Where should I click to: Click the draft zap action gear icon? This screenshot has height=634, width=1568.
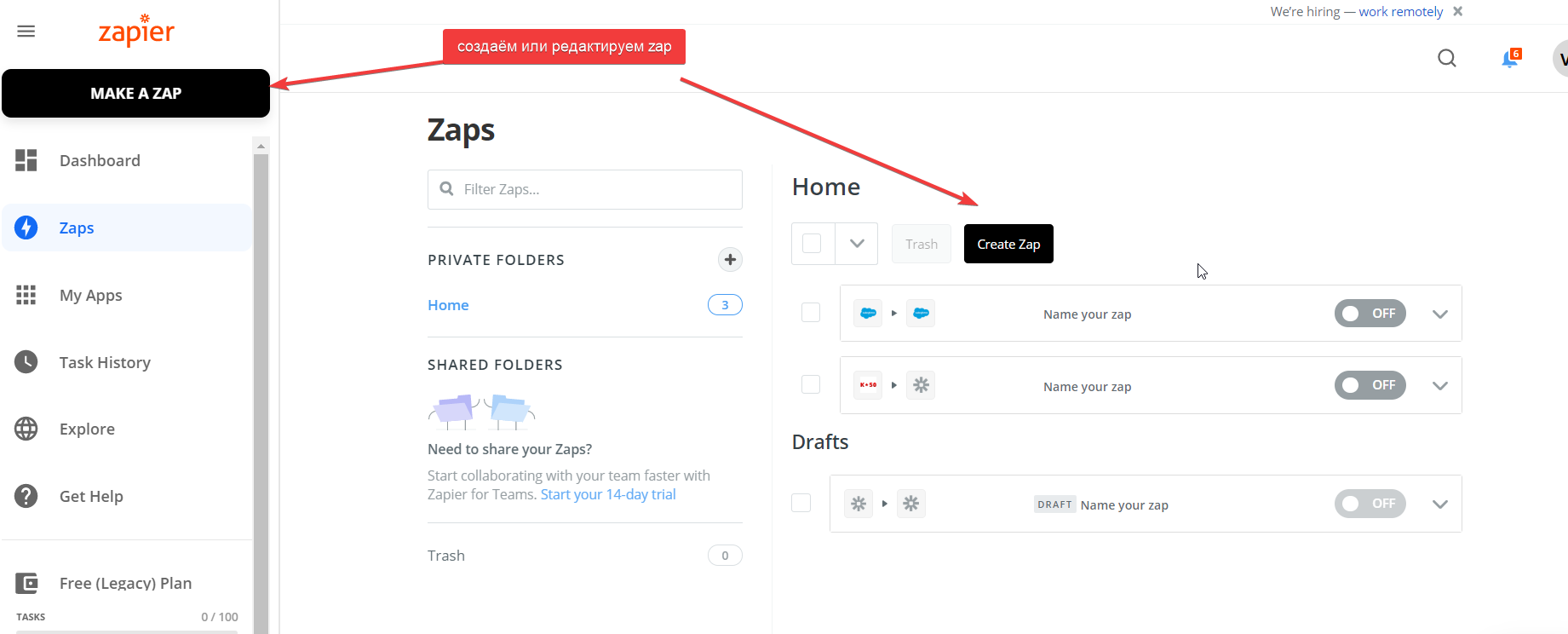[x=911, y=504]
